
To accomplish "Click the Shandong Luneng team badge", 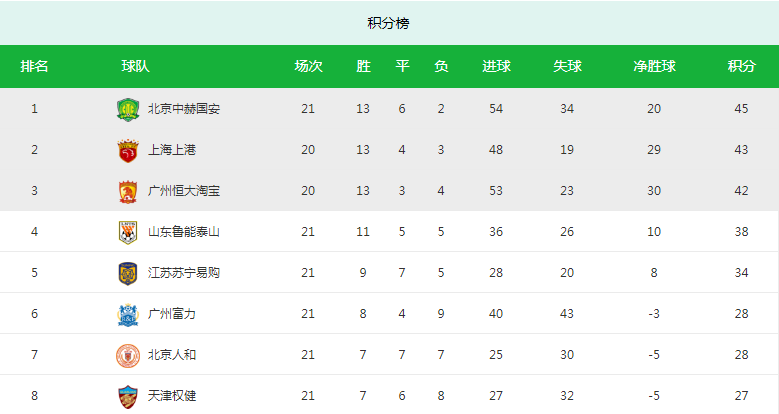I will coord(128,233).
